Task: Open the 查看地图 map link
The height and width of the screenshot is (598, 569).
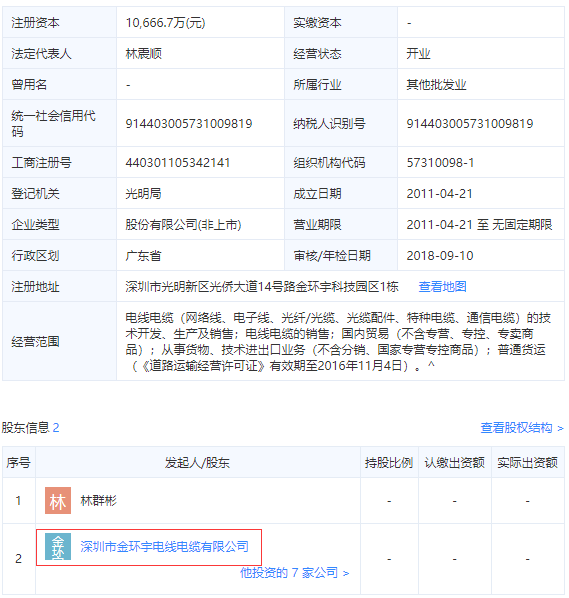Action: tap(442, 286)
